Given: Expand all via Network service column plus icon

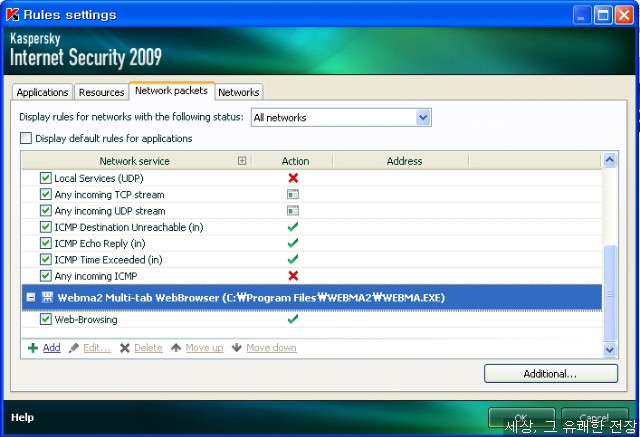Looking at the screenshot, I should (242, 161).
